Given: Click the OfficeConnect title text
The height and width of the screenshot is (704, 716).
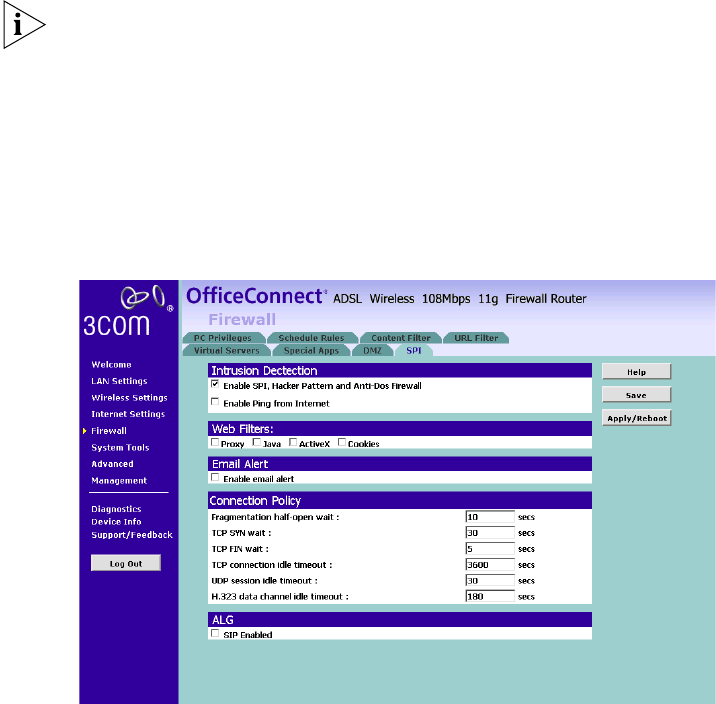Looking at the screenshot, I should tap(255, 296).
